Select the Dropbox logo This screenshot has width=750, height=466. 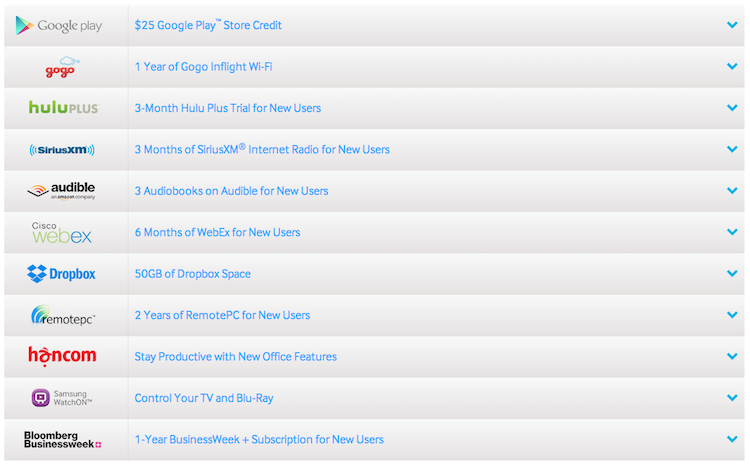(x=62, y=274)
